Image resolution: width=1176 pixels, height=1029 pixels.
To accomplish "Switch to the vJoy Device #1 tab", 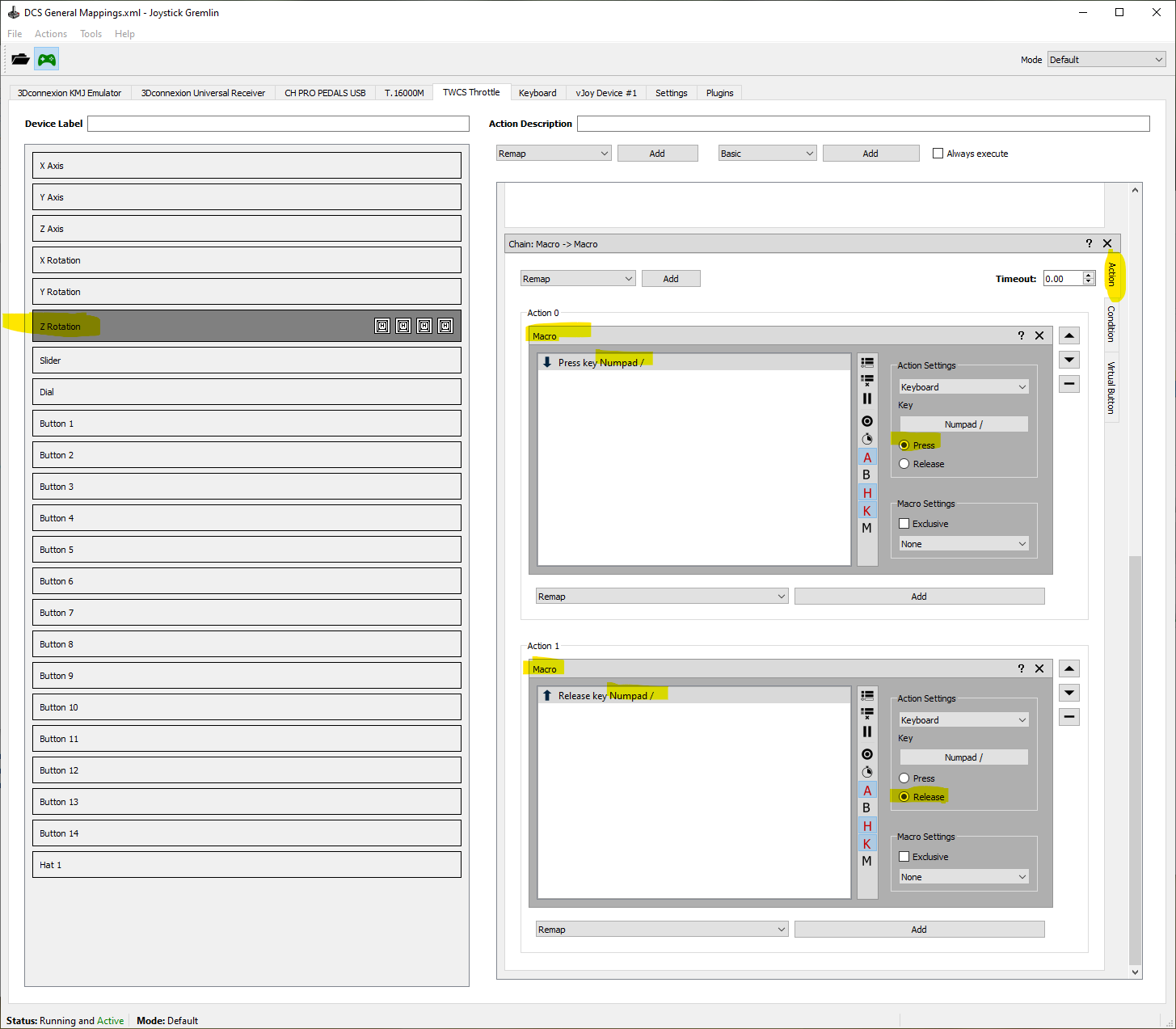I will (x=606, y=93).
